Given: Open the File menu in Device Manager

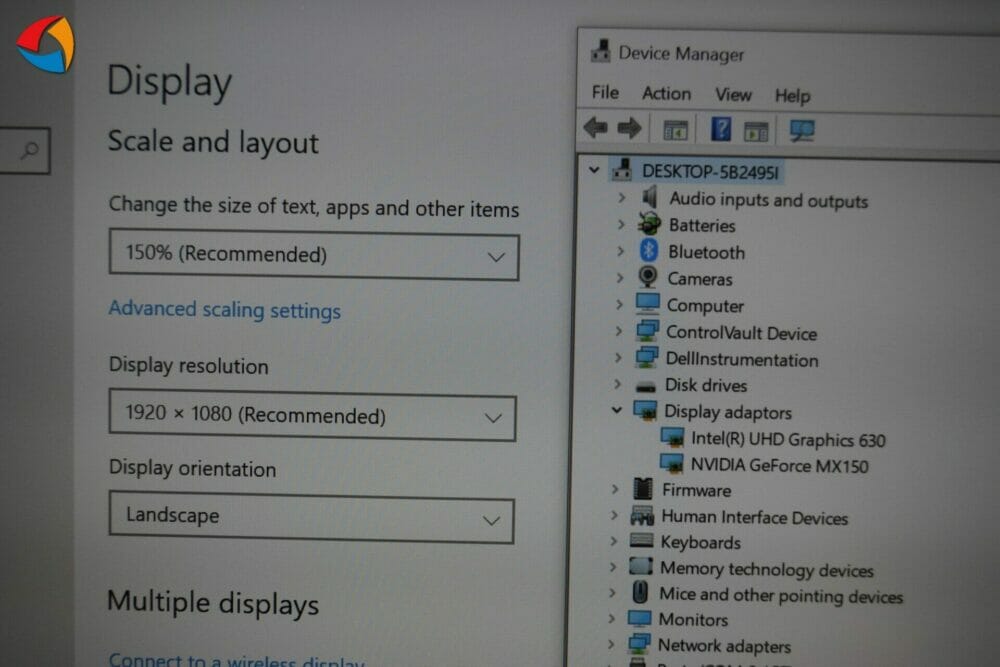Looking at the screenshot, I should tap(605, 92).
